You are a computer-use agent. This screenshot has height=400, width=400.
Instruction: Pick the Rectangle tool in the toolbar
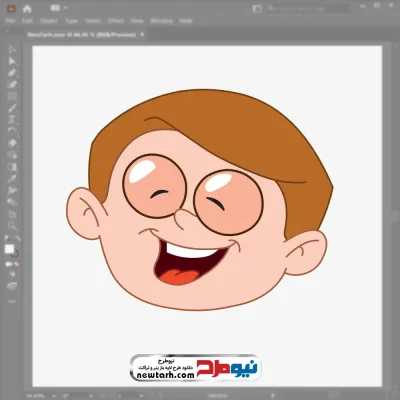pos(12,97)
